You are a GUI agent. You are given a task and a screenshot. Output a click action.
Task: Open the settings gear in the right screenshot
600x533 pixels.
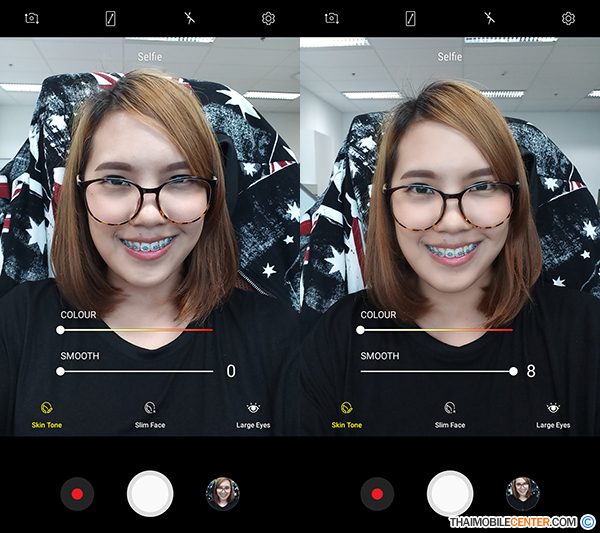[568, 18]
